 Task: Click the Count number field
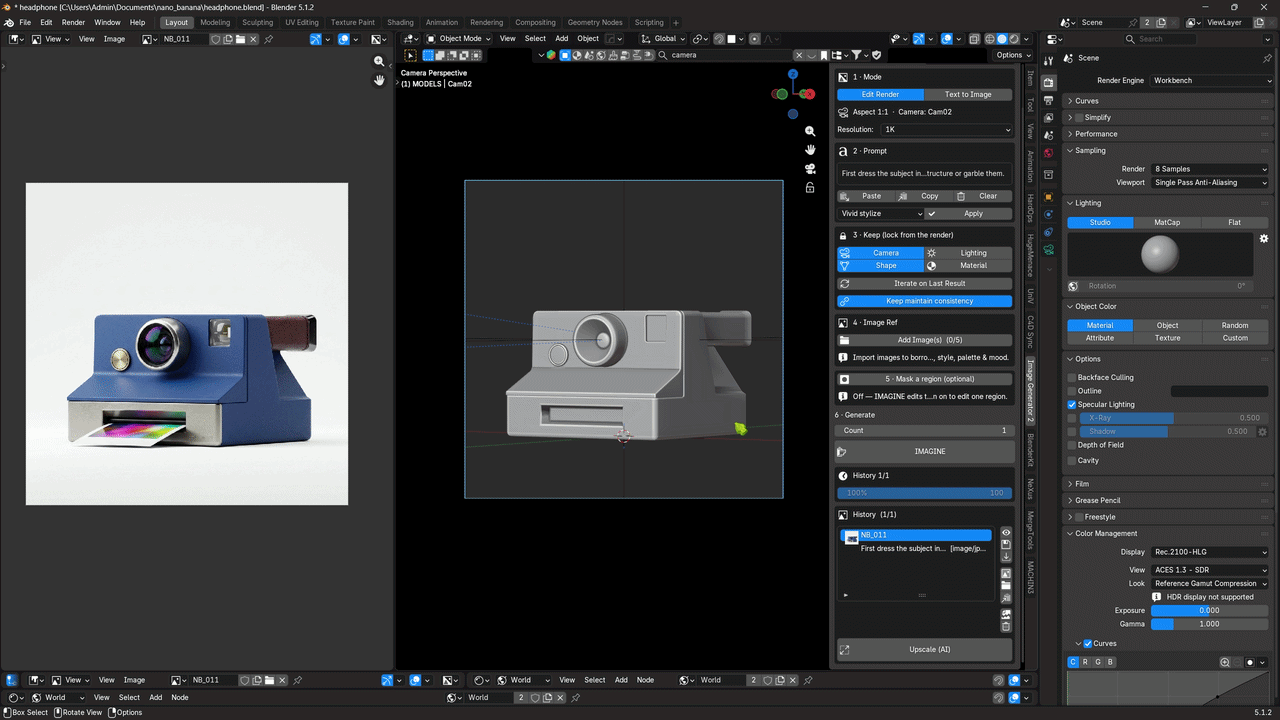(x=925, y=430)
